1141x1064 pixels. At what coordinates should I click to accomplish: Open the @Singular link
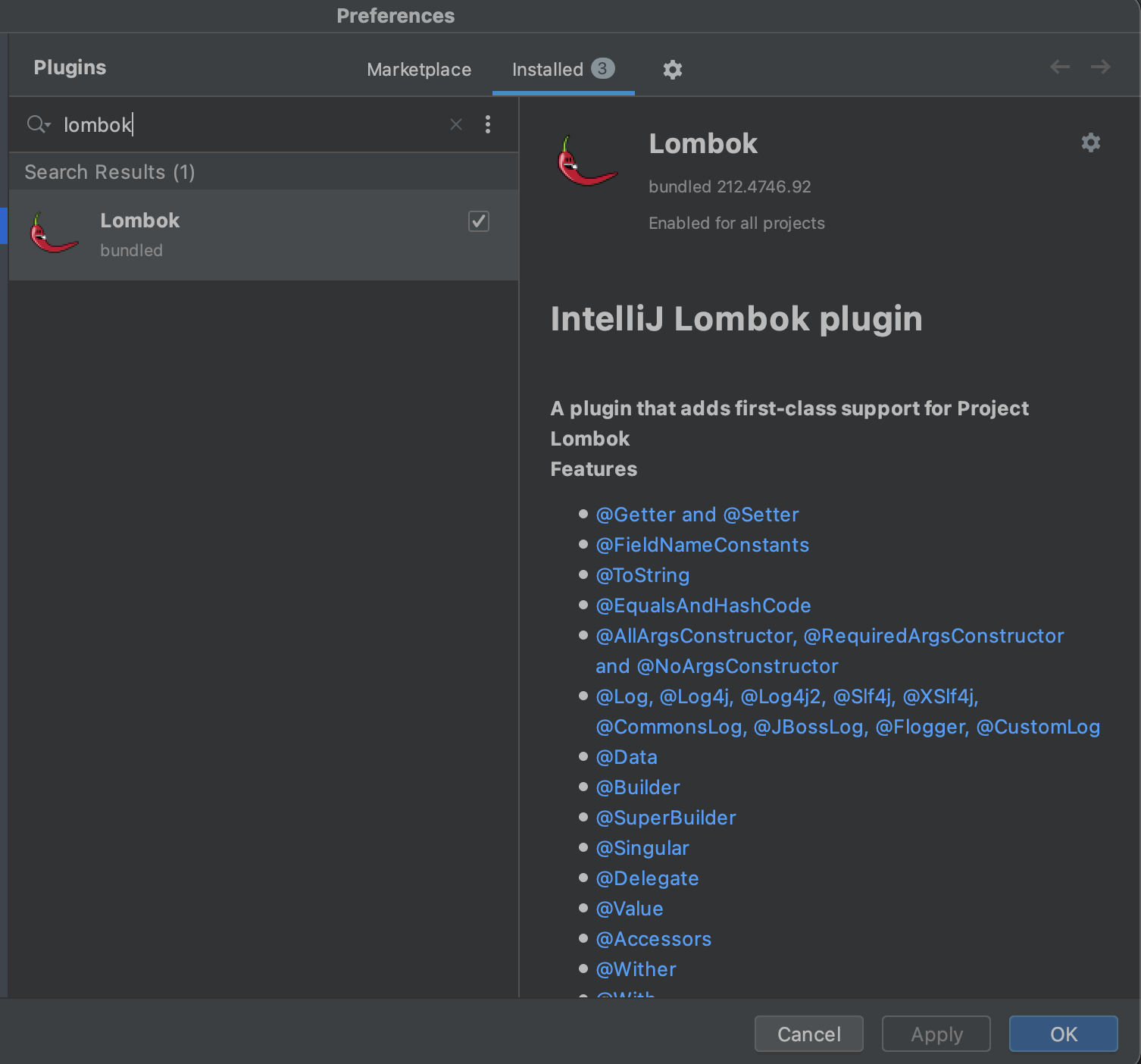click(642, 848)
